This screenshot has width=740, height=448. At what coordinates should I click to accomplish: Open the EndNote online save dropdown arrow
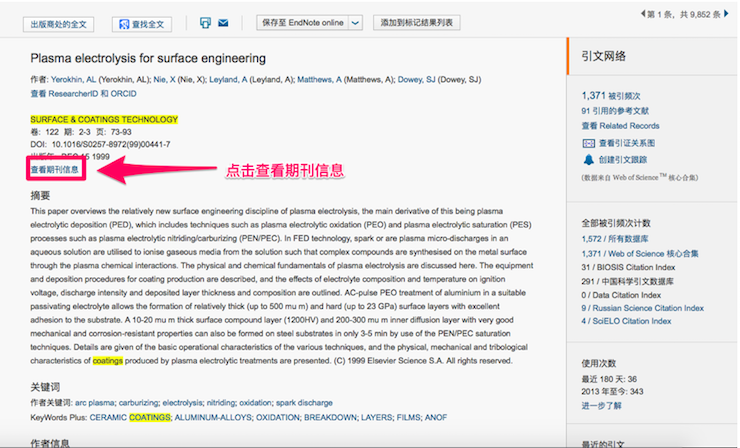pyautogui.click(x=355, y=22)
